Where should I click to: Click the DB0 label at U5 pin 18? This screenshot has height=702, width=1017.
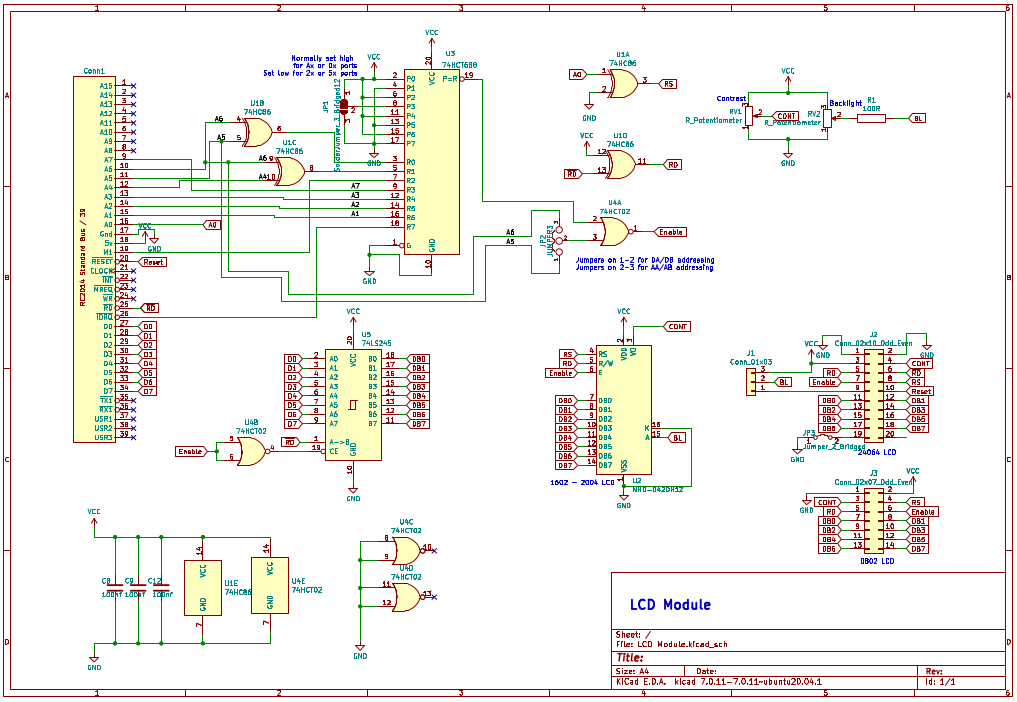coord(418,359)
